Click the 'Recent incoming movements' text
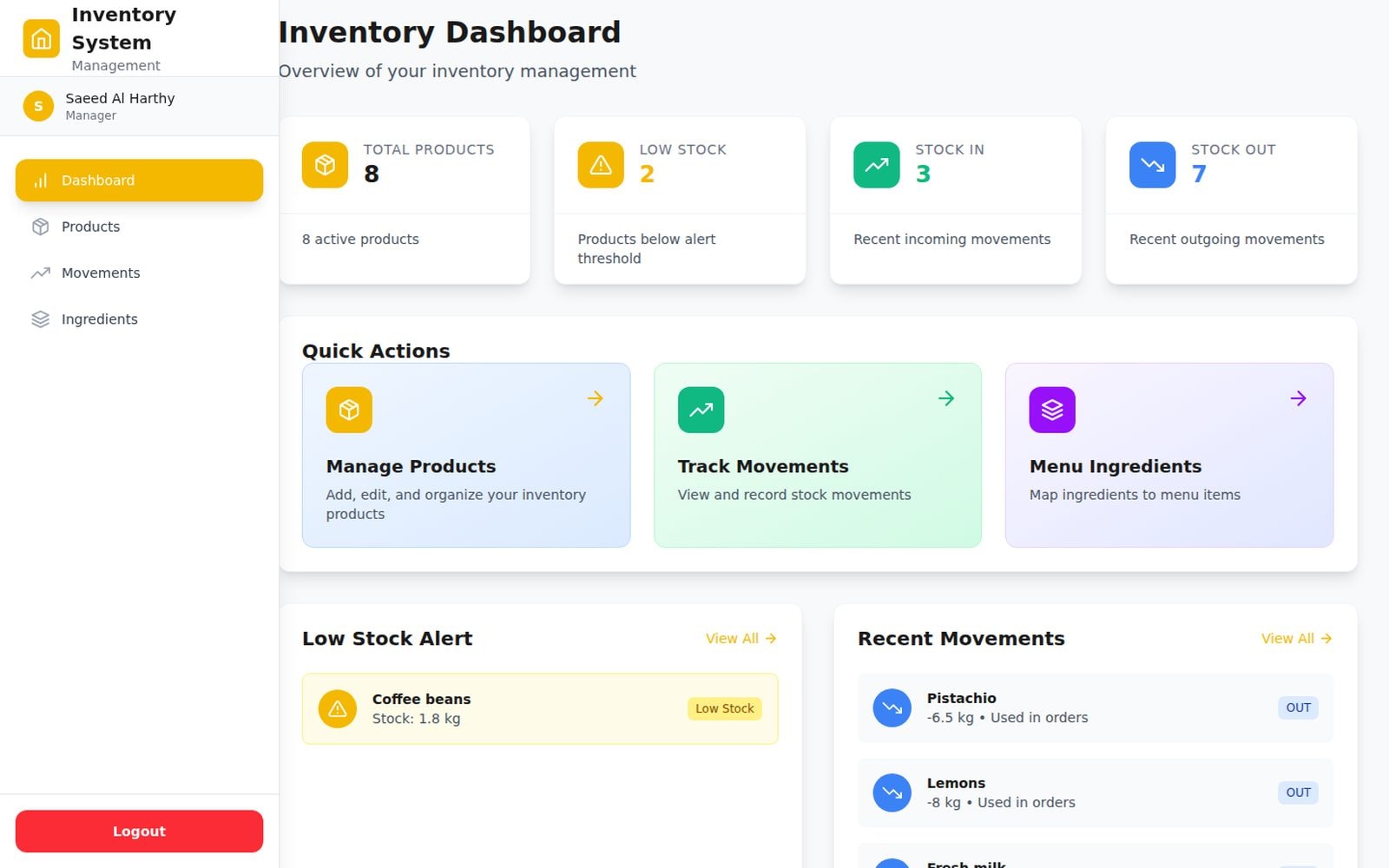This screenshot has height=868, width=1389. 951,240
